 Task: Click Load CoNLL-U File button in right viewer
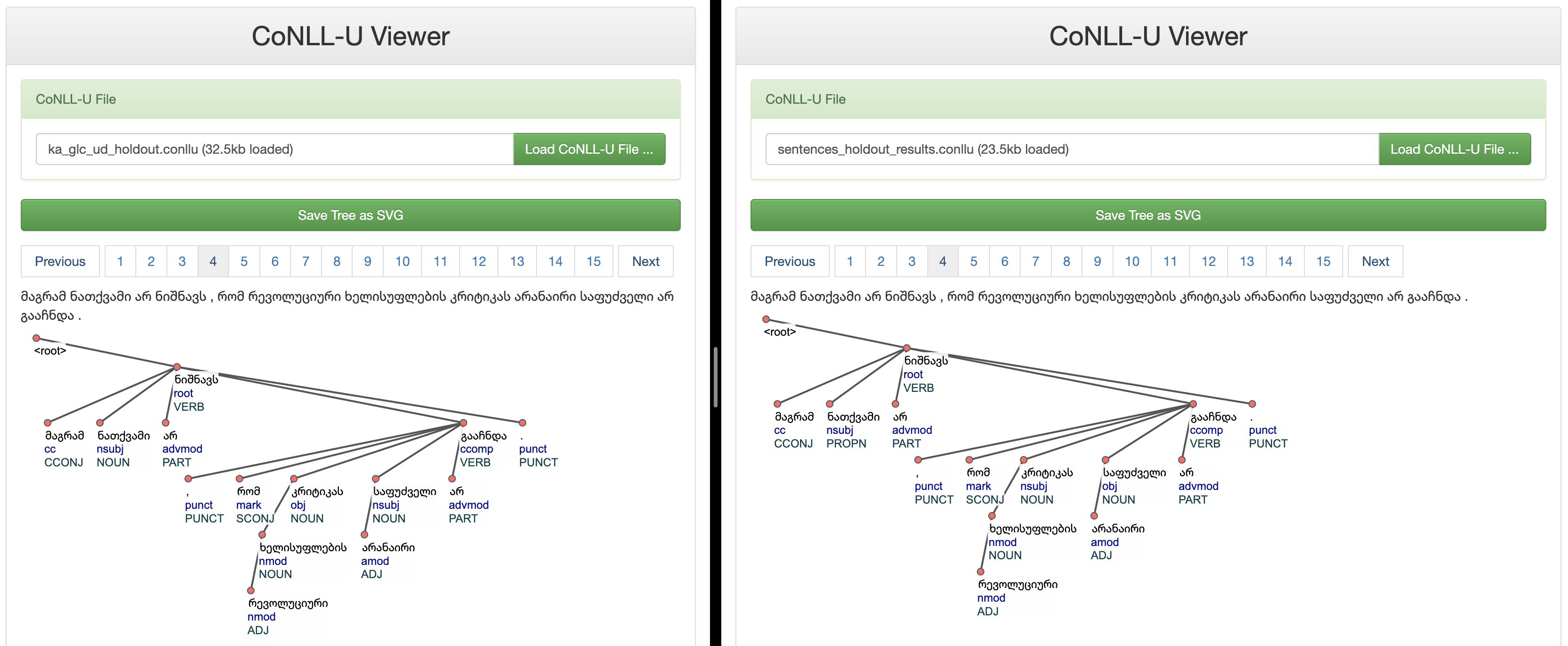1454,149
